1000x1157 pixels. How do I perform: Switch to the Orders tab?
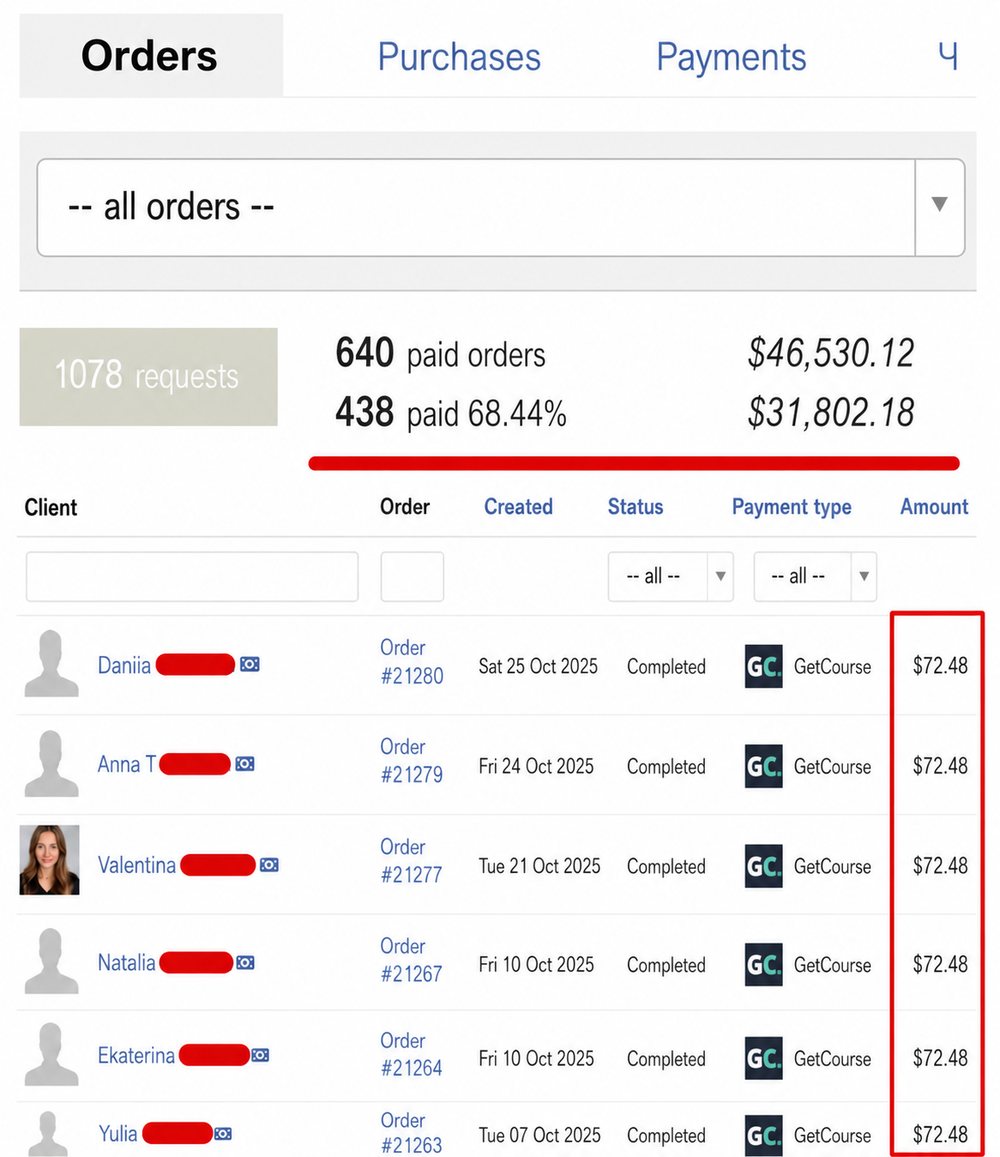tap(151, 55)
